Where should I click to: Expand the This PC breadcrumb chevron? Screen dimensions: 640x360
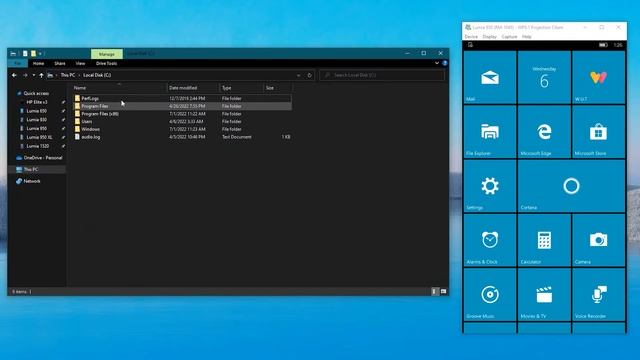point(79,75)
